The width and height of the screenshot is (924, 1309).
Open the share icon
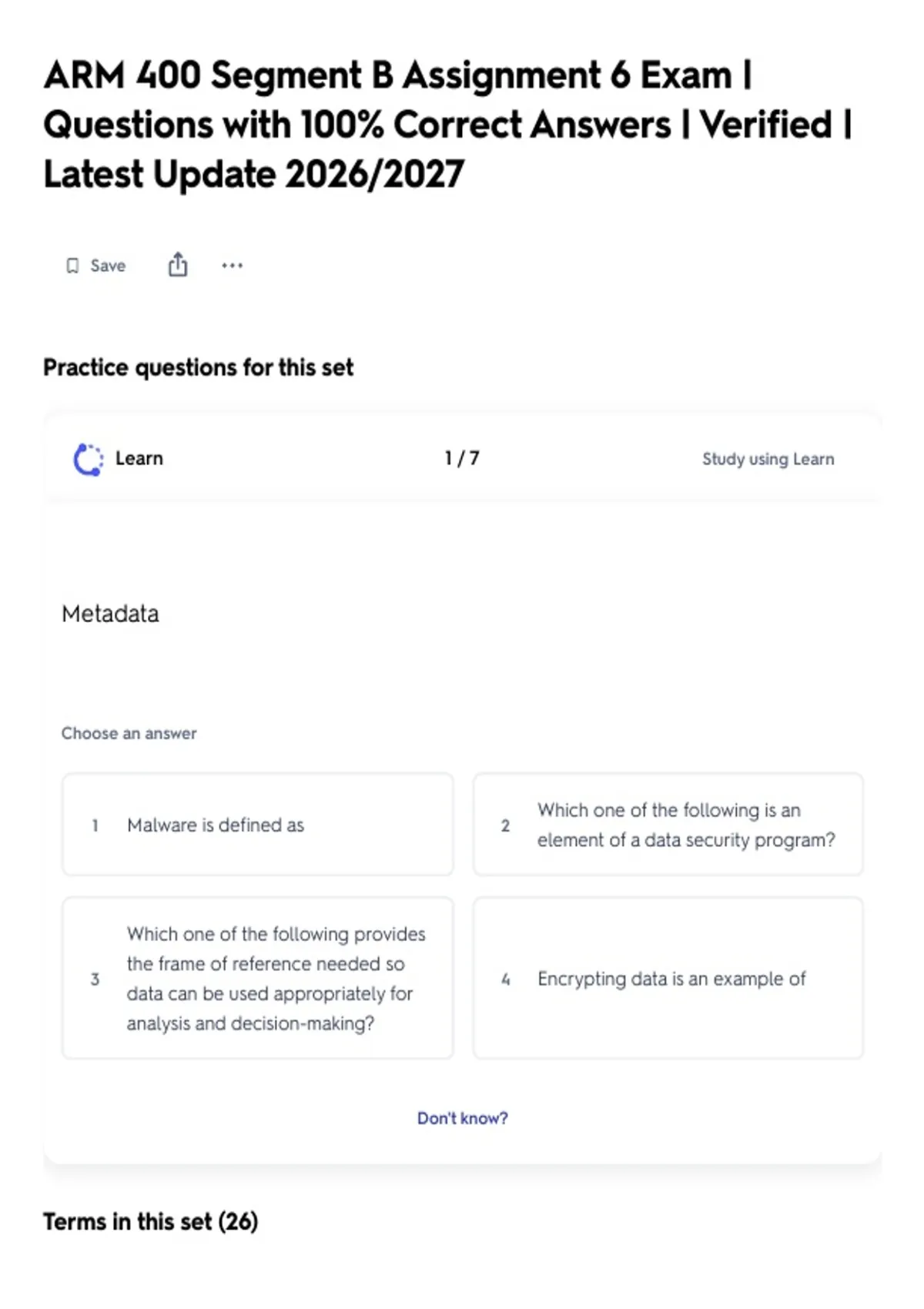tap(178, 264)
